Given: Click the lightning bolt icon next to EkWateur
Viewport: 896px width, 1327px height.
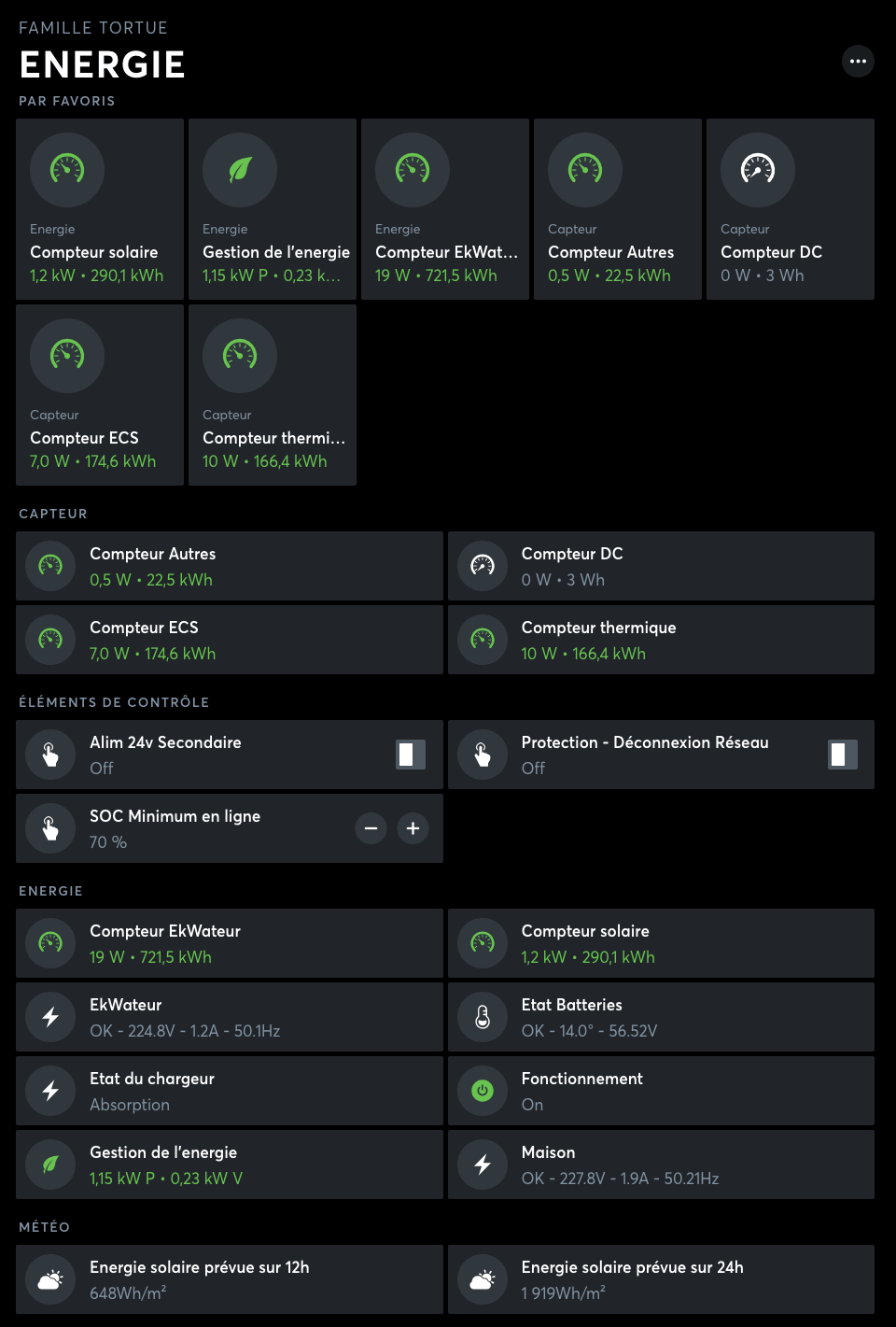Looking at the screenshot, I should coord(50,1017).
